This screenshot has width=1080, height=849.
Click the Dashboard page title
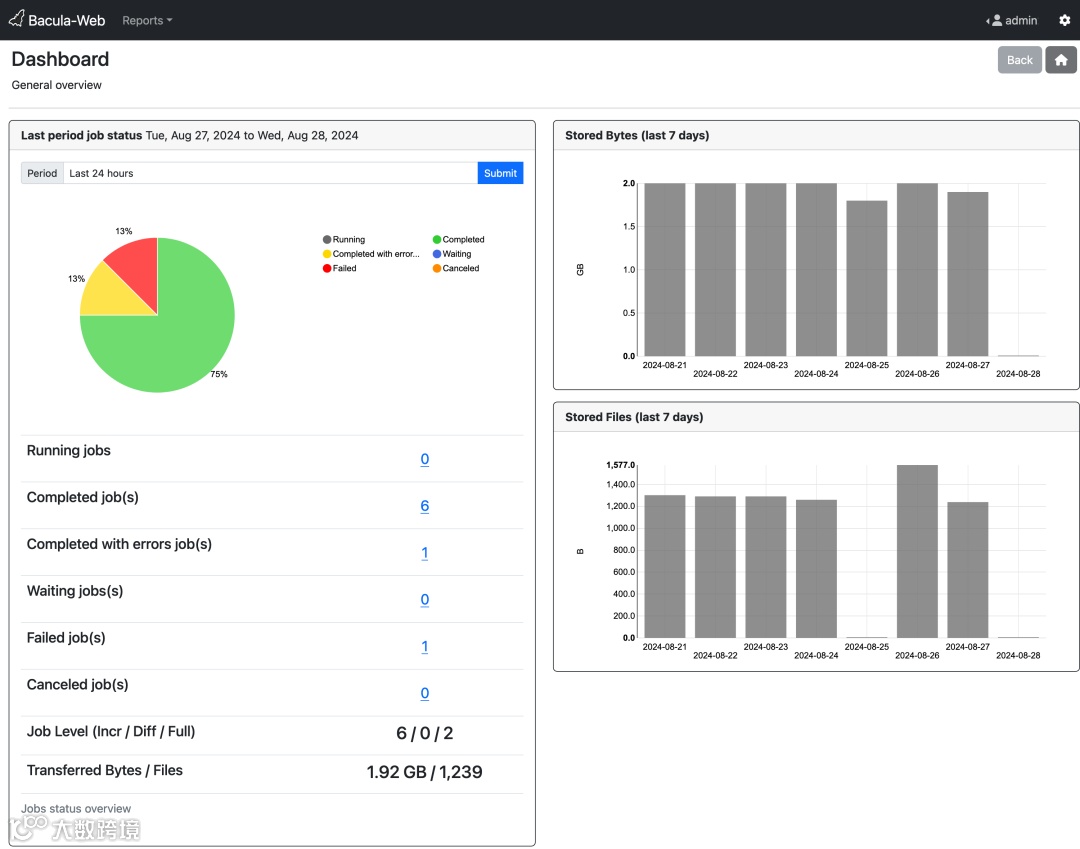(x=59, y=59)
